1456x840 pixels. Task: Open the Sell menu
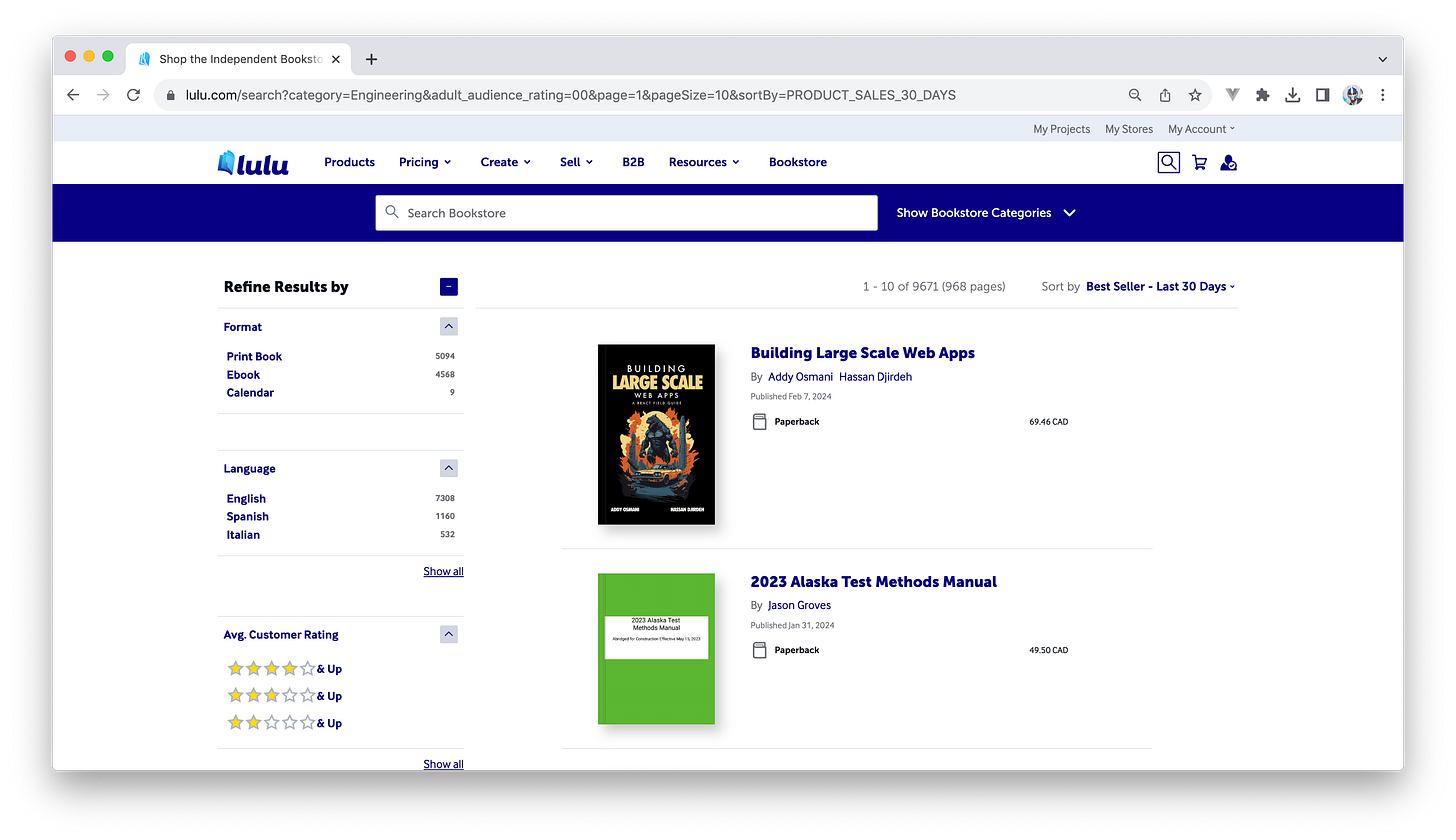(577, 162)
